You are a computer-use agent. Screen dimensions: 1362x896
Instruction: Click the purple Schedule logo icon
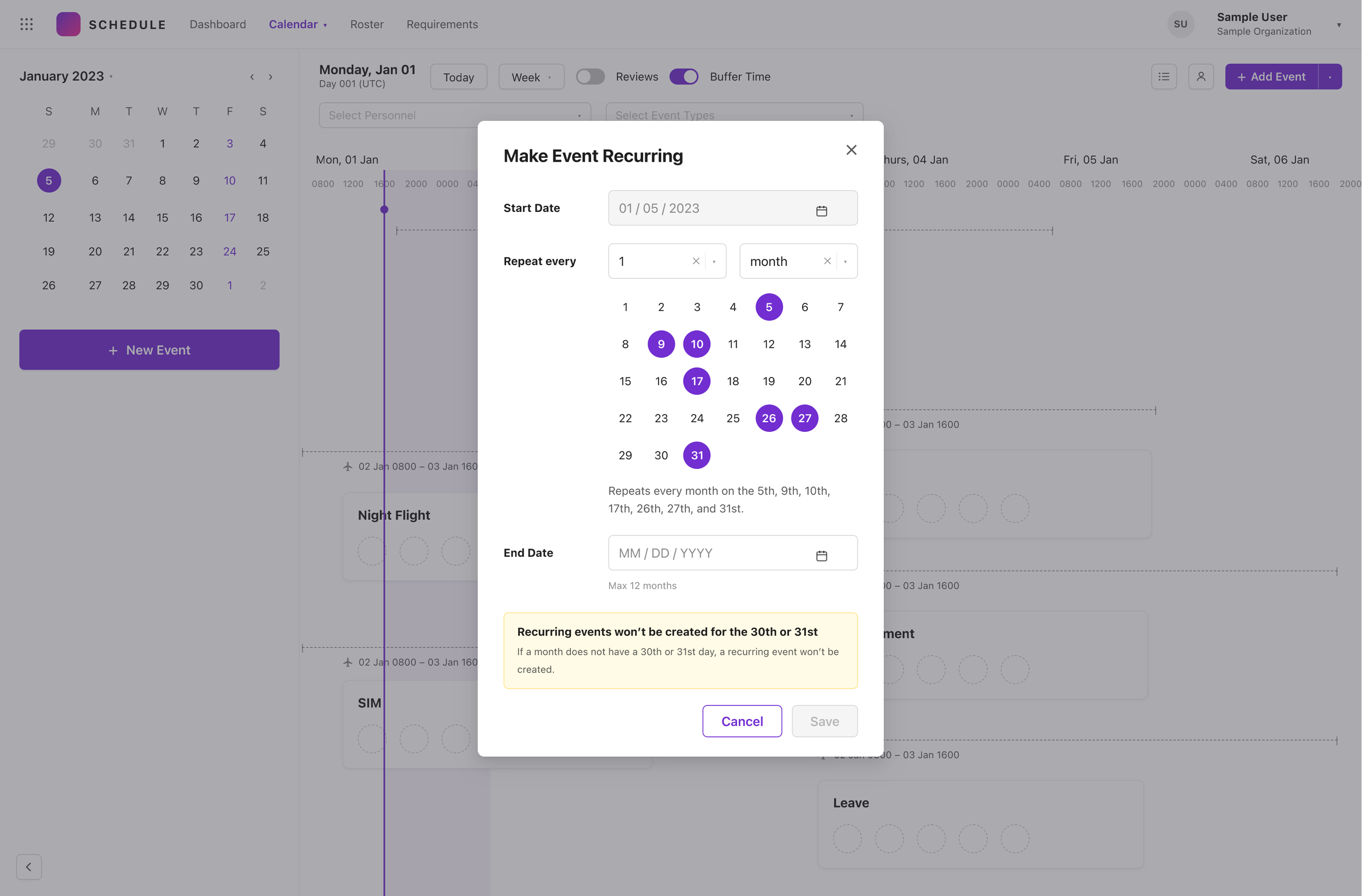68,24
